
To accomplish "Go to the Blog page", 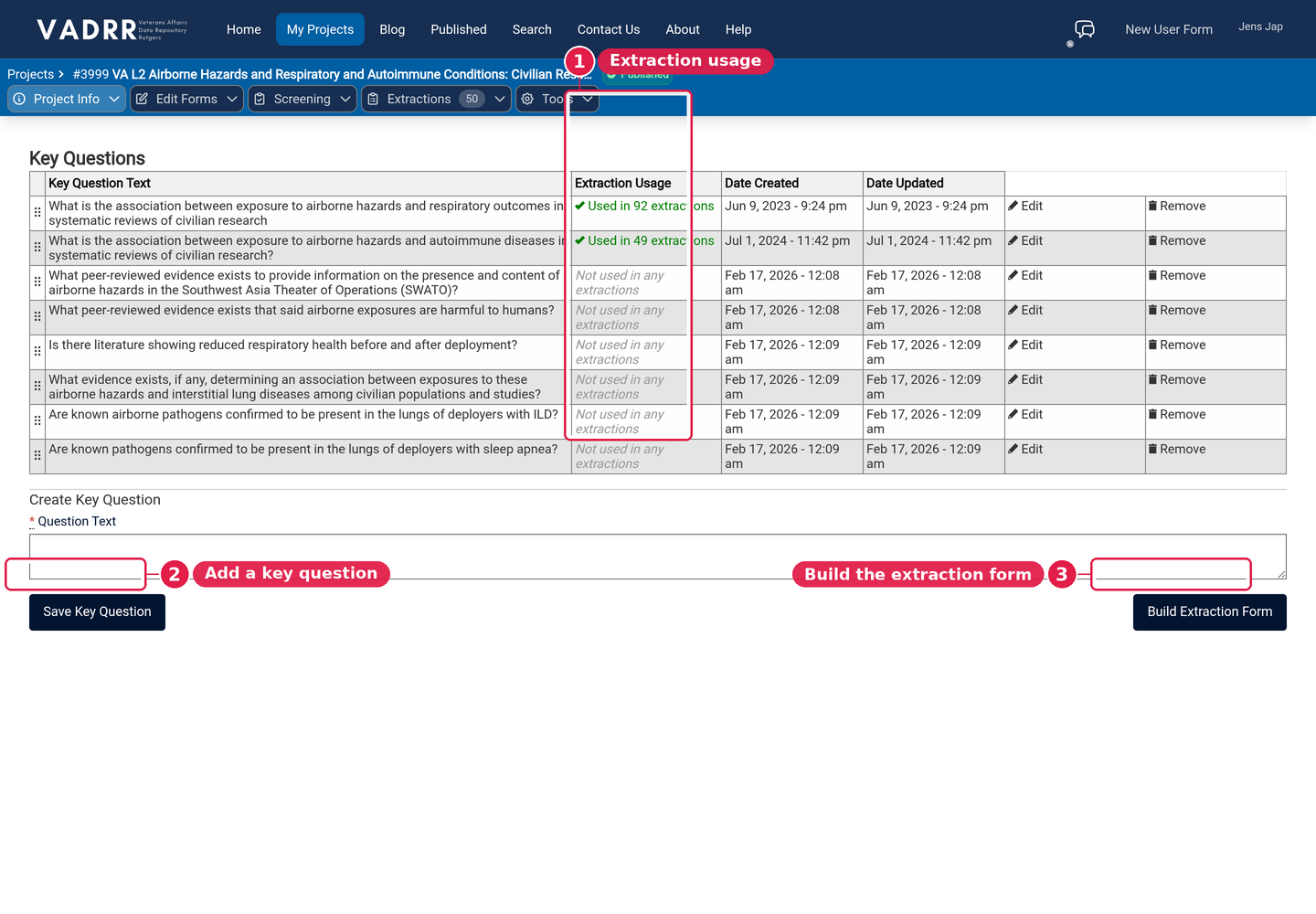I will coord(392,29).
